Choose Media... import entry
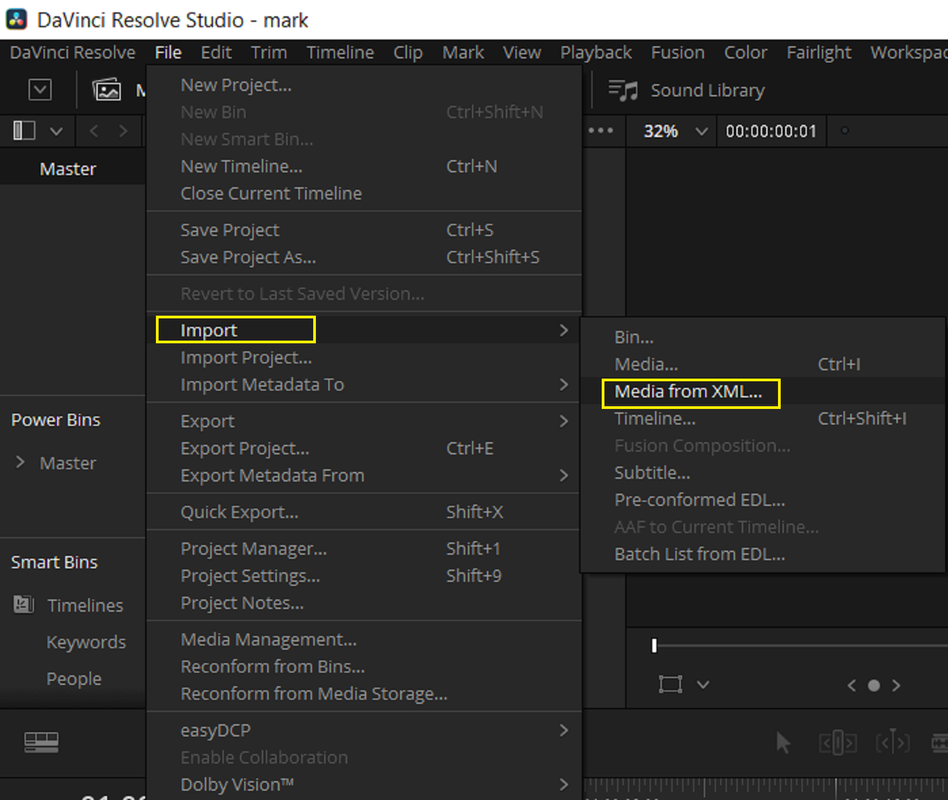 762,364
